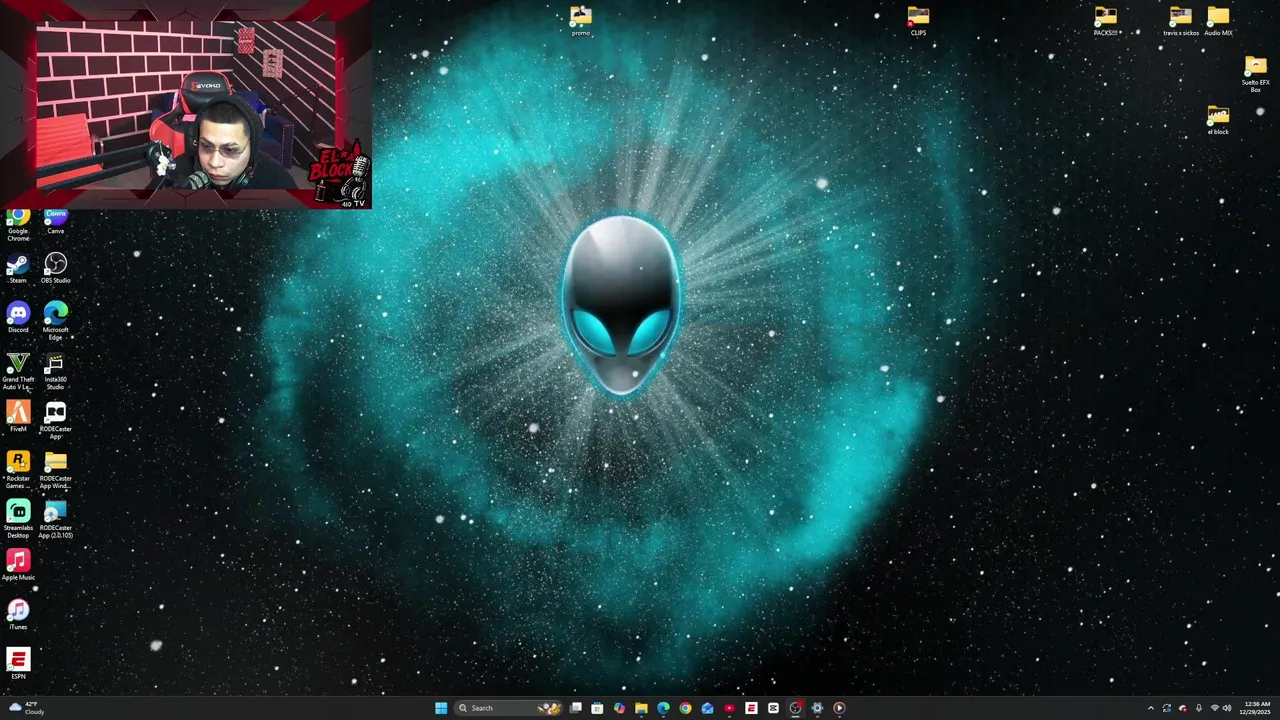The height and width of the screenshot is (720, 1280).
Task: Select the RODECaster App desktop icon
Action: pos(55,420)
